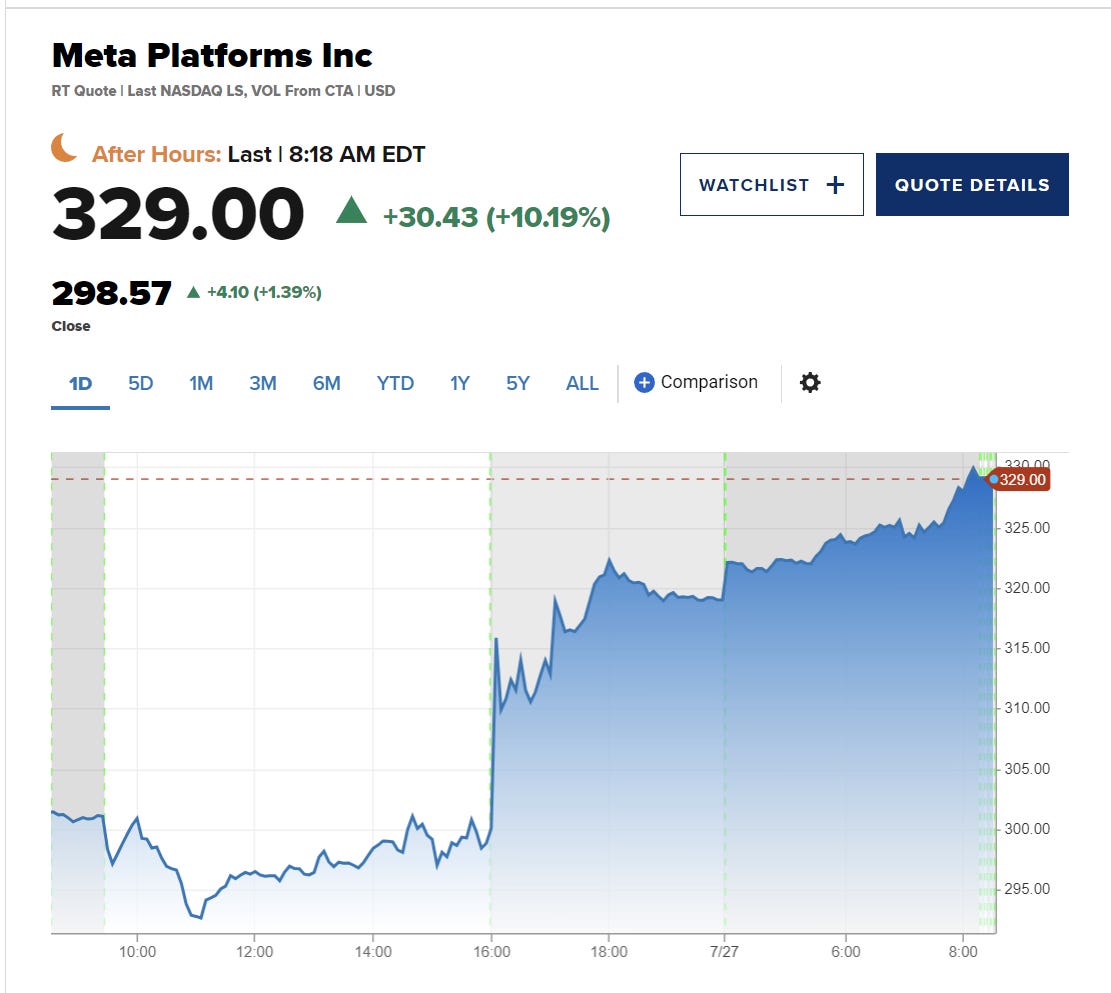Click the green up-triangle price change icon
This screenshot has width=1111, height=993.
[351, 211]
